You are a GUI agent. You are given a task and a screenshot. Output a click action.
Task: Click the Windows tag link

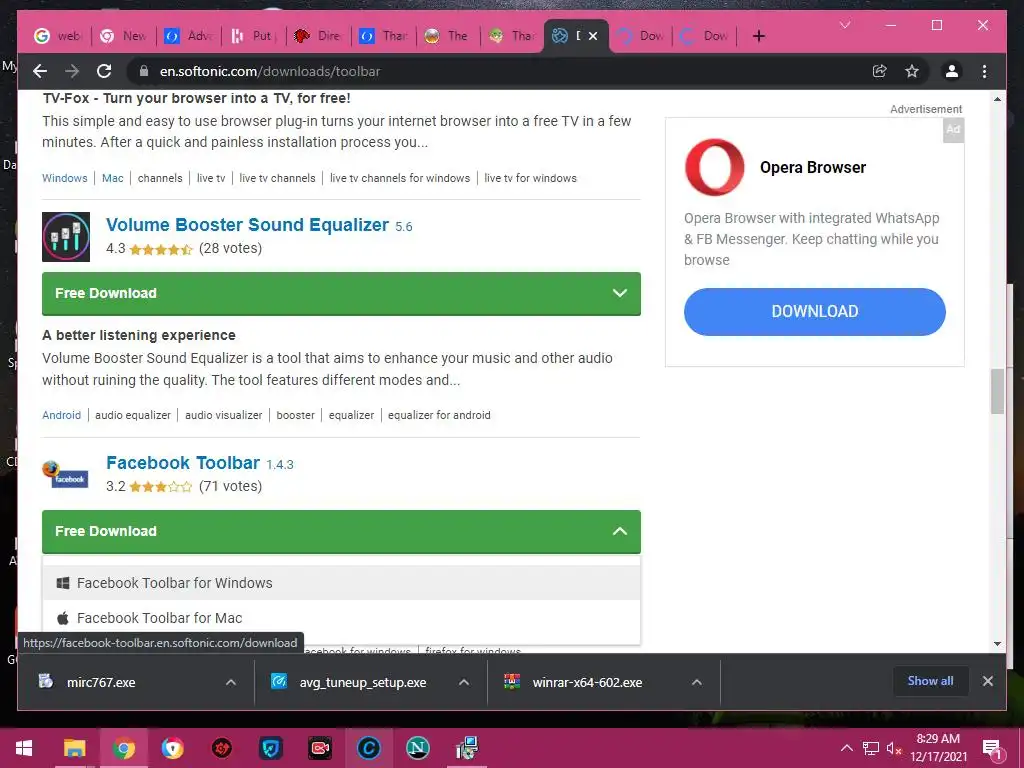(65, 178)
